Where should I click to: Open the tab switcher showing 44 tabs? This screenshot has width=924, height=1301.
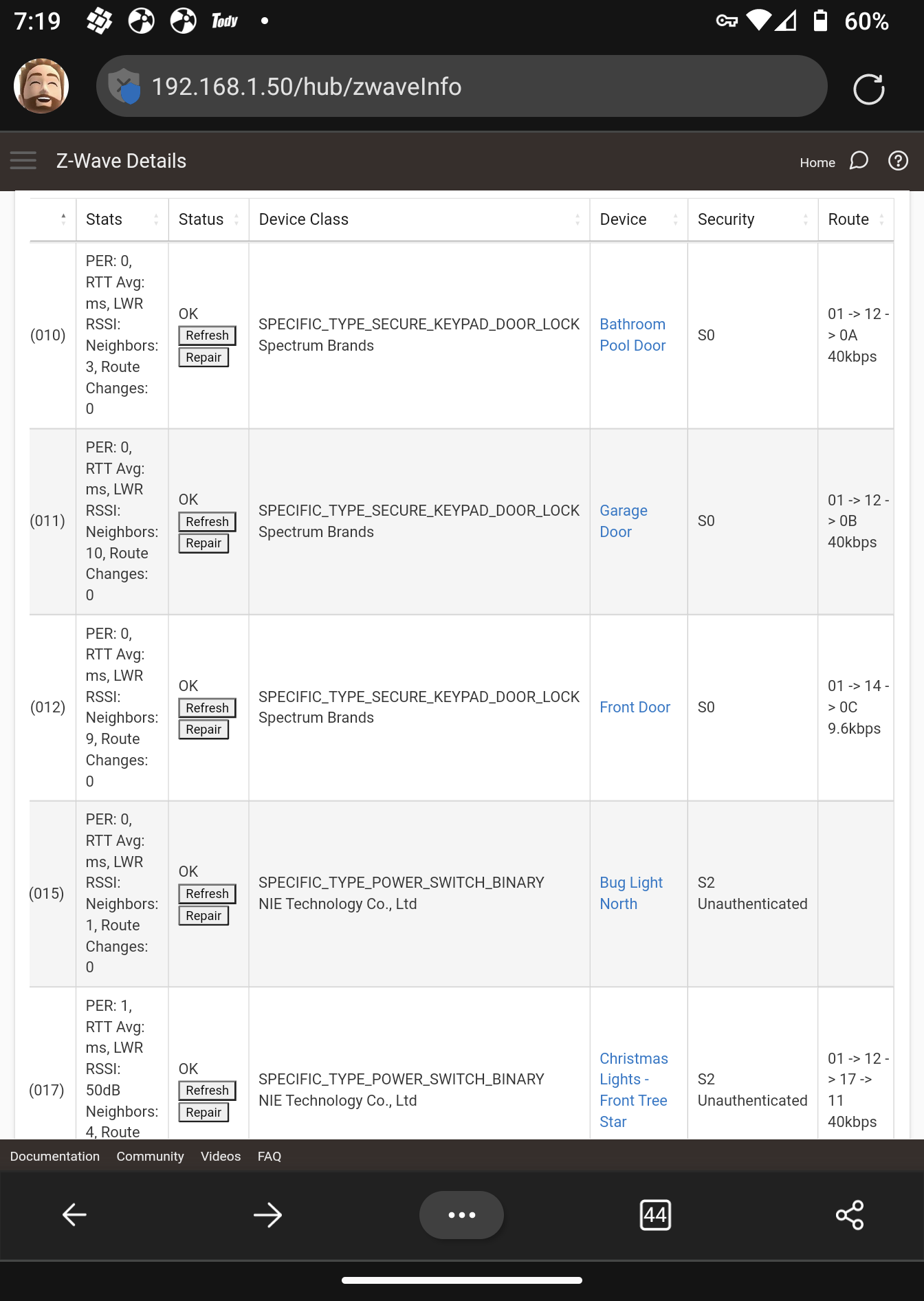click(x=655, y=1215)
